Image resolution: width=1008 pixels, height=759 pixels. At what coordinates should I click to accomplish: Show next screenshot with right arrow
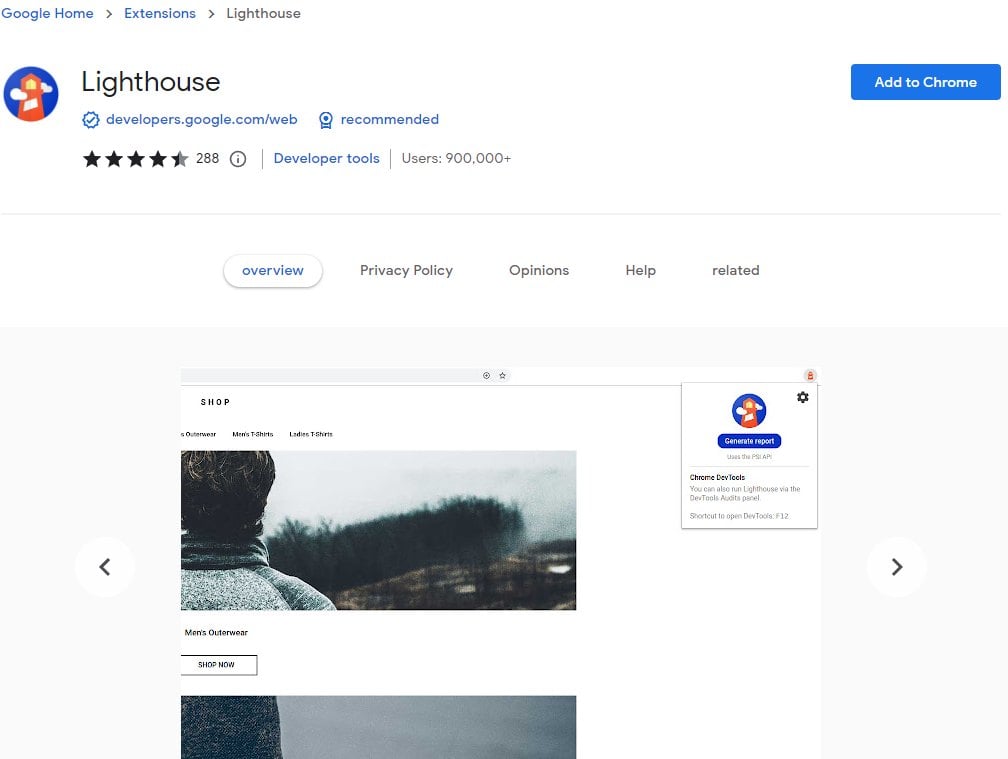[897, 567]
